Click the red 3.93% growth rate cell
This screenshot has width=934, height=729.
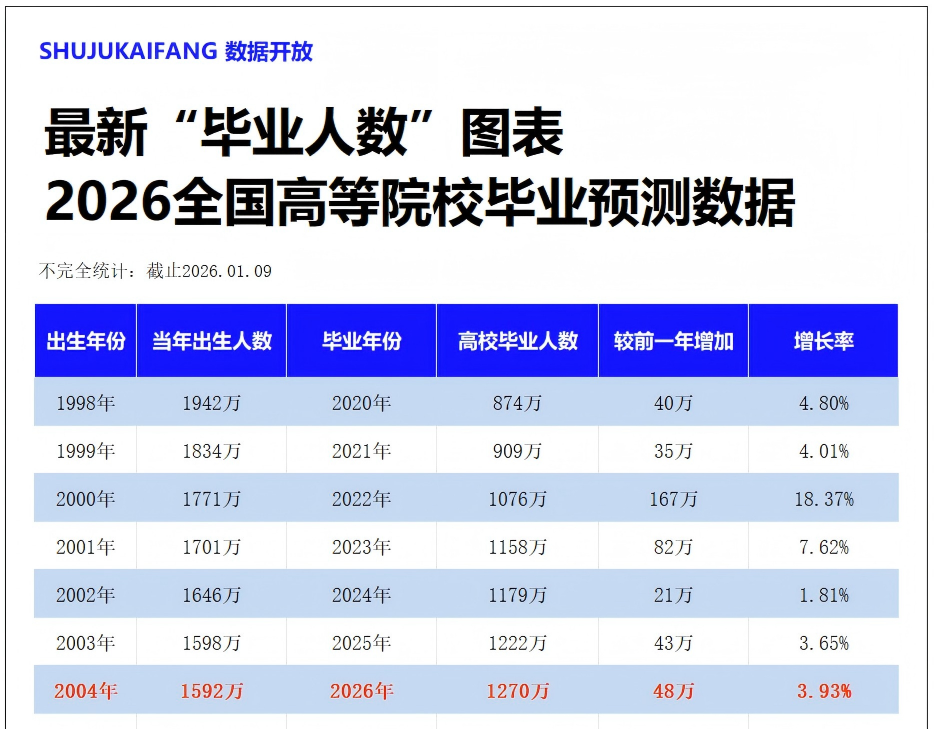824,691
